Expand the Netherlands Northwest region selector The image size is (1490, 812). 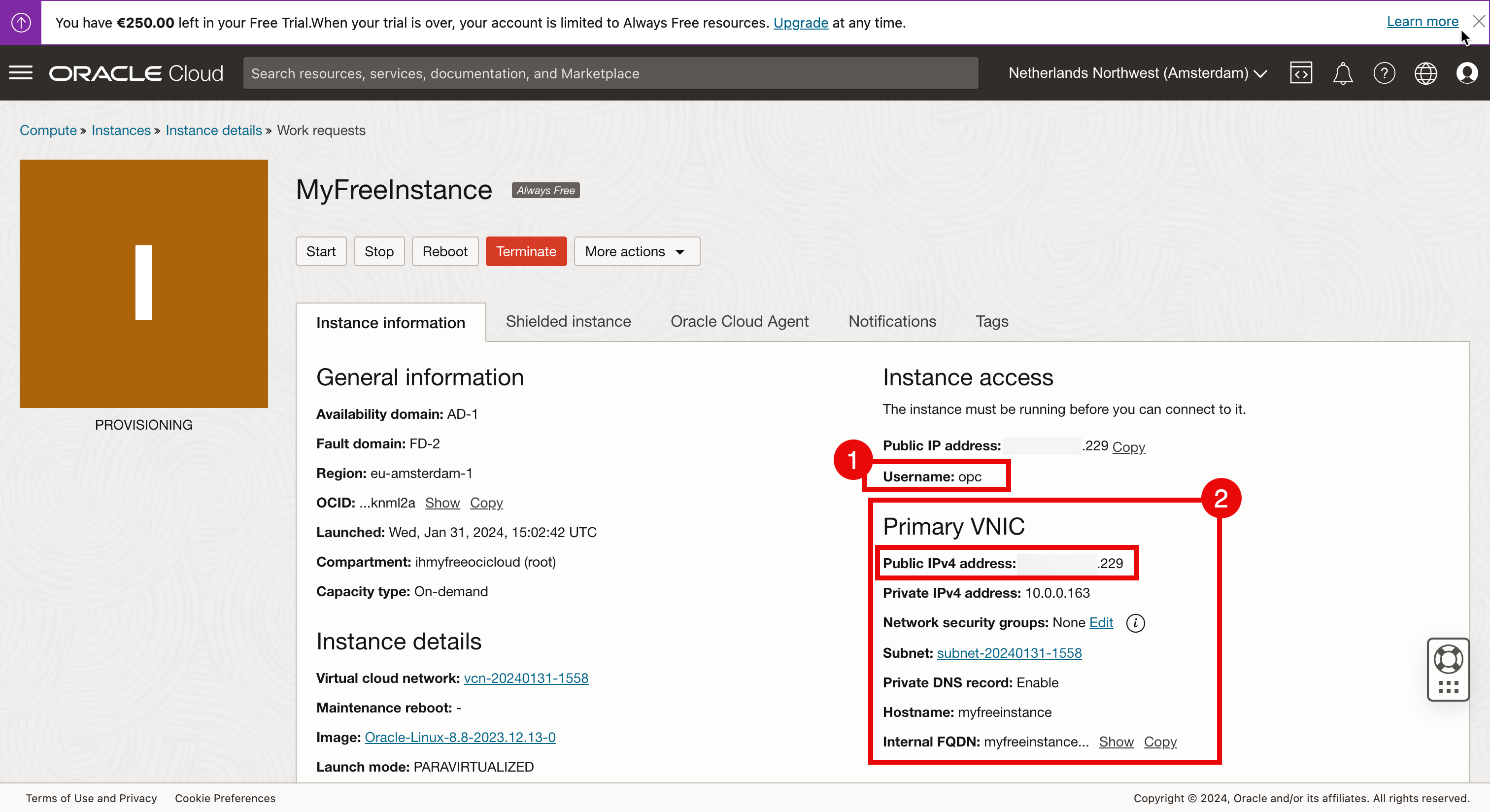click(x=1137, y=73)
